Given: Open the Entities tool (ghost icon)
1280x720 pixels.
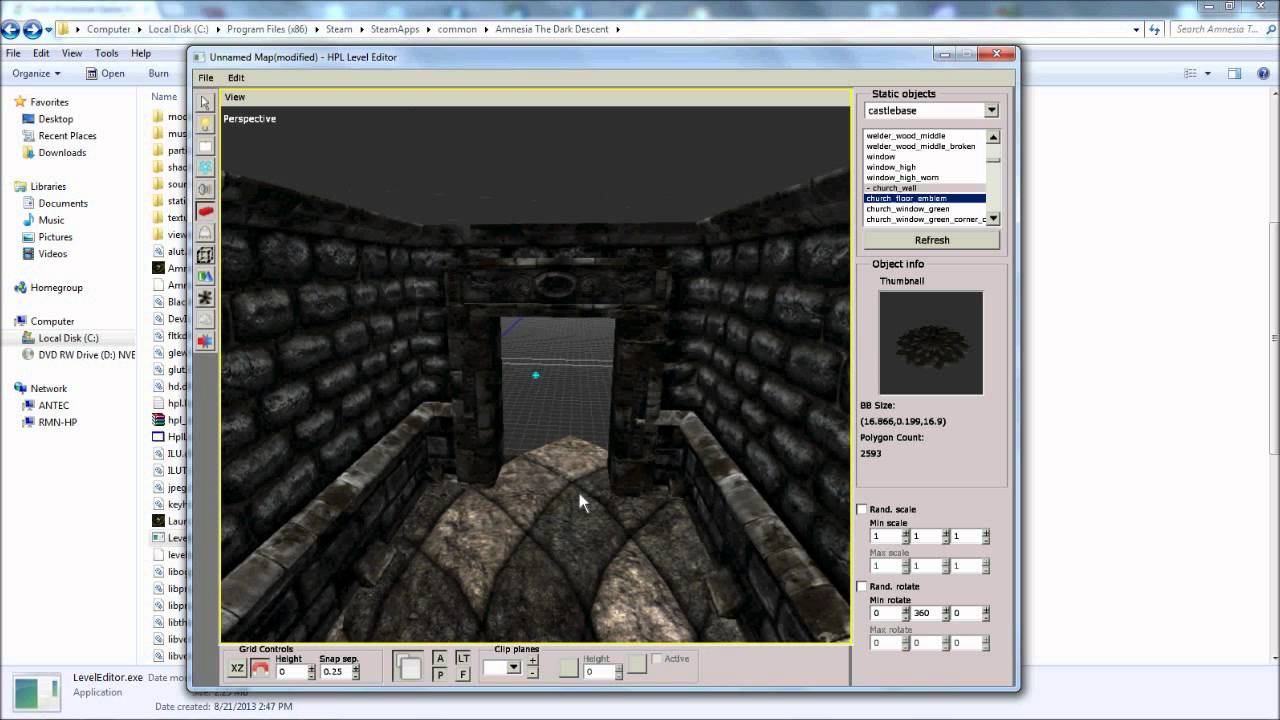Looking at the screenshot, I should pos(205,233).
